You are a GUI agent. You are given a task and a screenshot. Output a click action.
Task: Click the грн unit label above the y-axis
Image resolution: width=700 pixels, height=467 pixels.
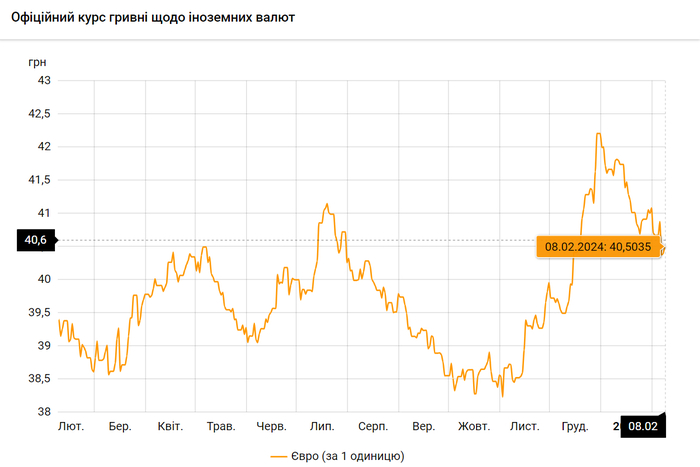coord(37,61)
